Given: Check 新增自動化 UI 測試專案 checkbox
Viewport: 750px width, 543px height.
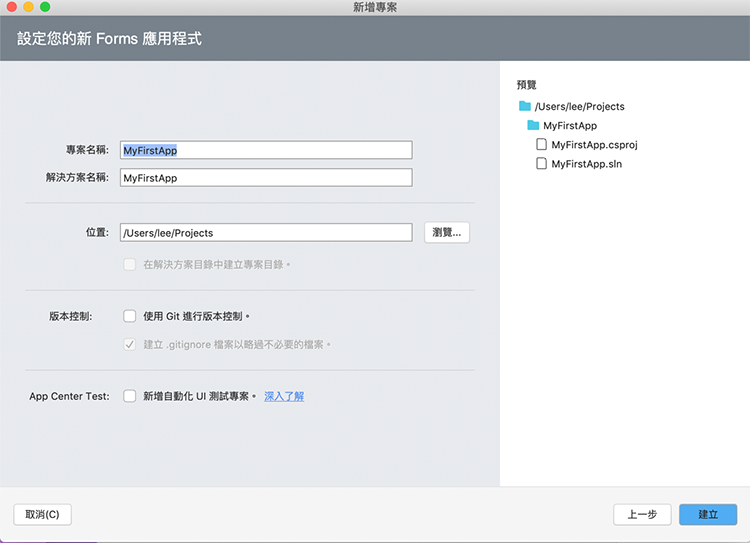Looking at the screenshot, I should tap(130, 396).
